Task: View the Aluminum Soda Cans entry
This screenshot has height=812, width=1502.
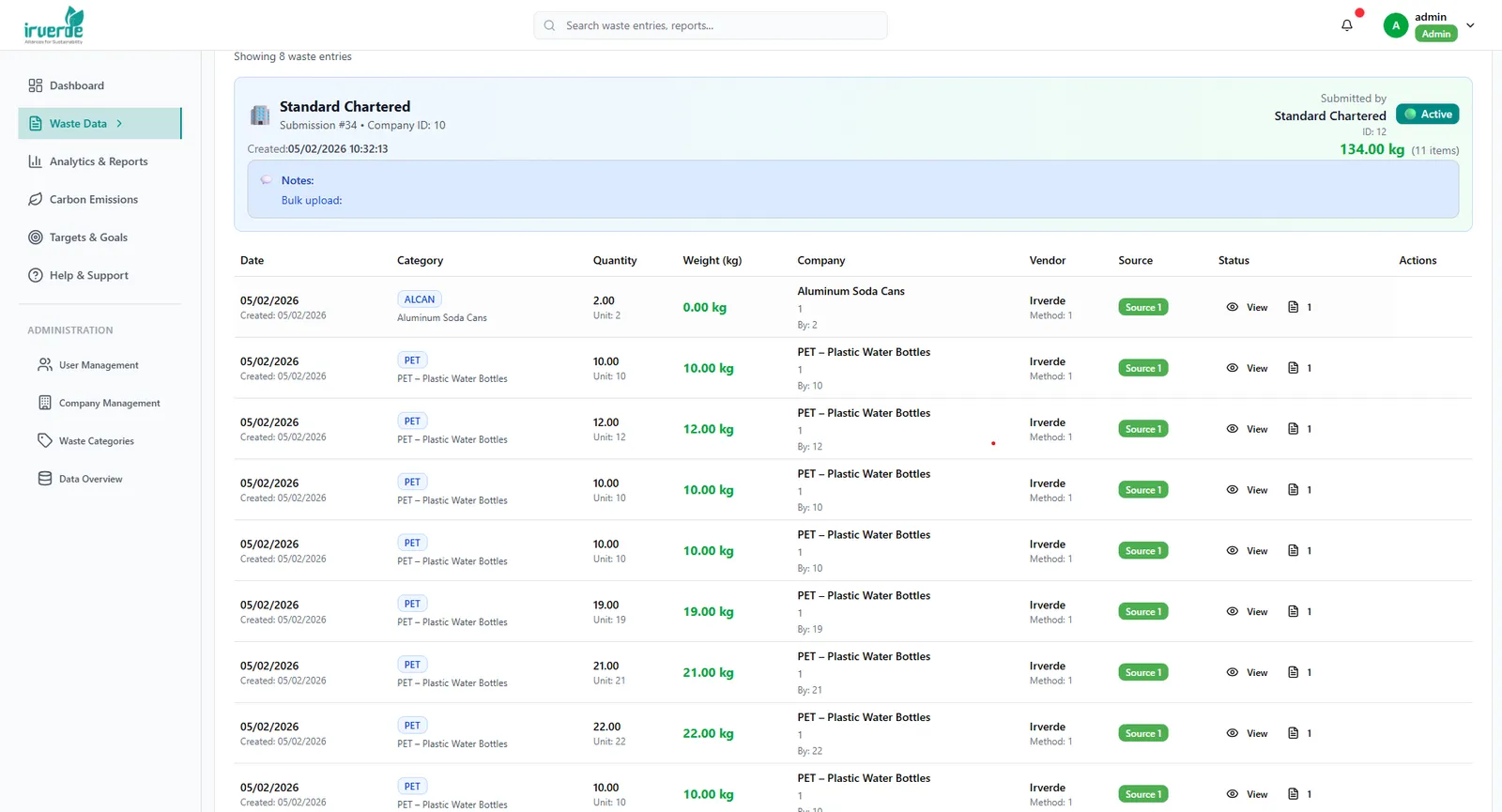Action: (1247, 307)
